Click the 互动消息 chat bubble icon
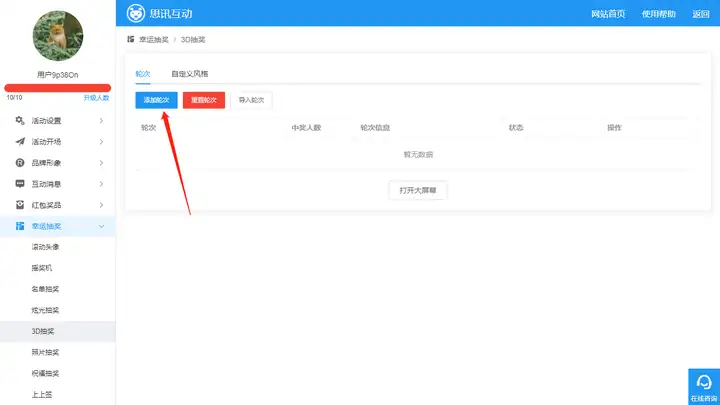Viewport: 720px width, 405px height. 20,184
